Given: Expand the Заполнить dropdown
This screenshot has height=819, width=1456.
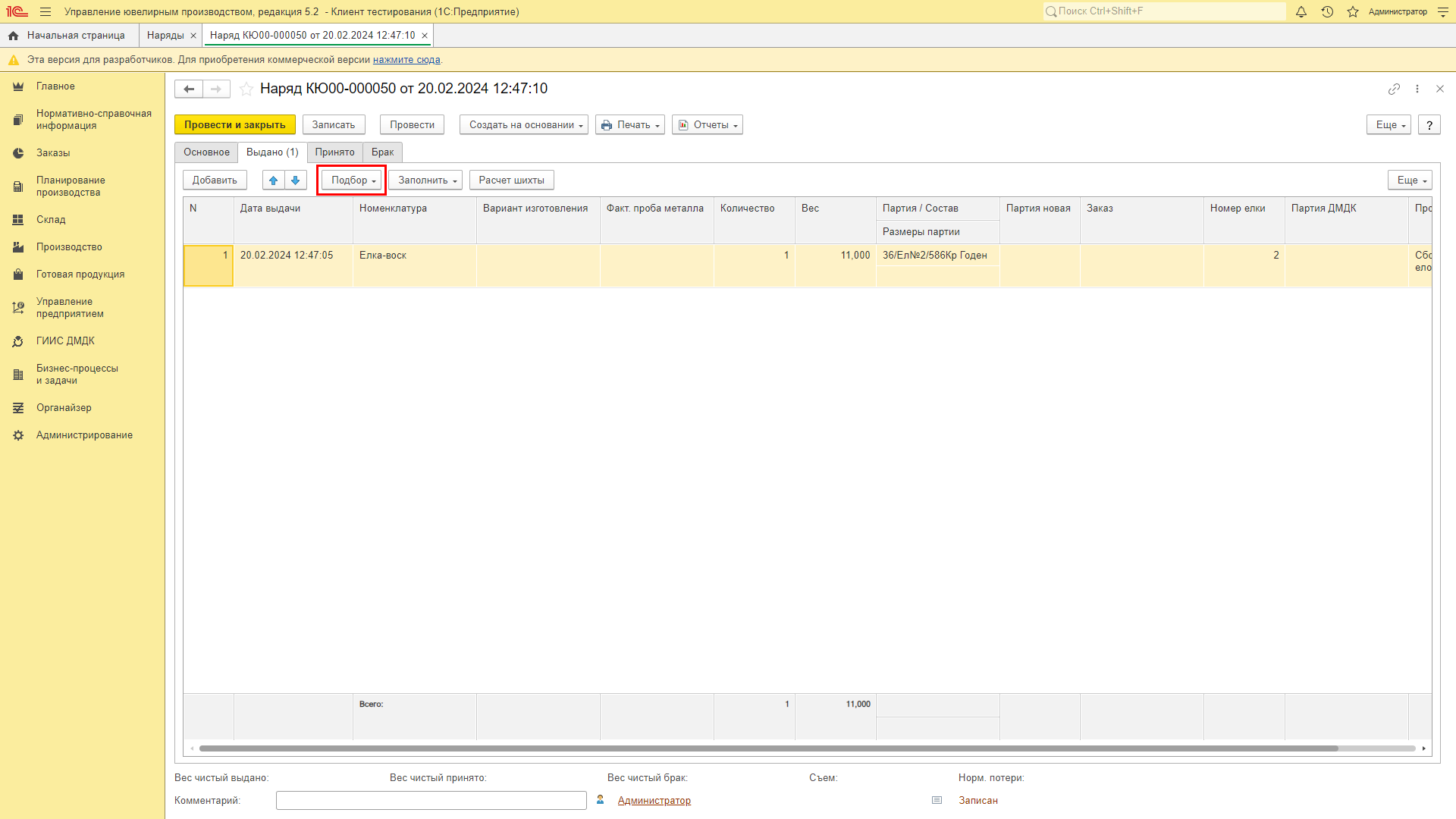Looking at the screenshot, I should tap(425, 180).
